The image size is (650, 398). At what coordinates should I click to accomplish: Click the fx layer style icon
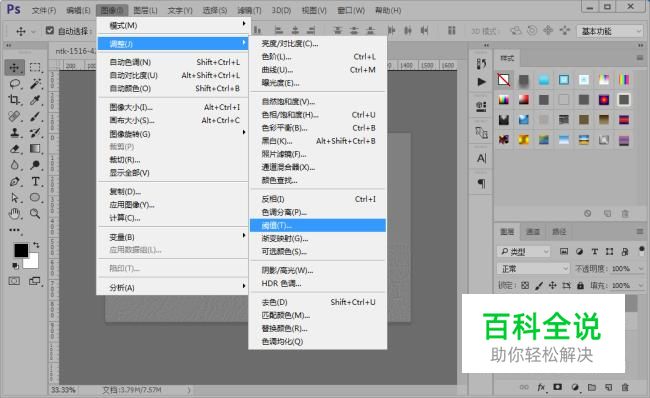(x=541, y=387)
